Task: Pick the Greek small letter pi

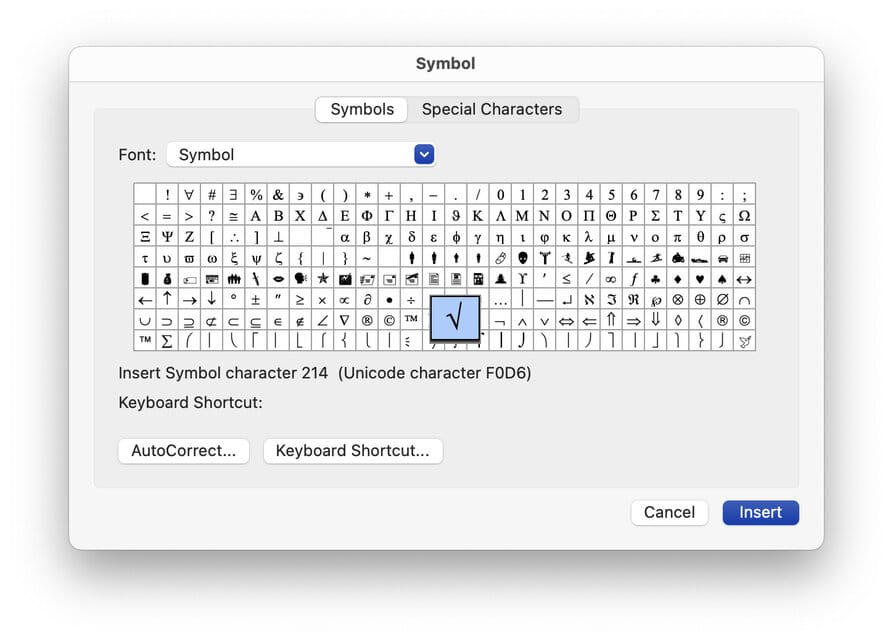Action: (677, 237)
